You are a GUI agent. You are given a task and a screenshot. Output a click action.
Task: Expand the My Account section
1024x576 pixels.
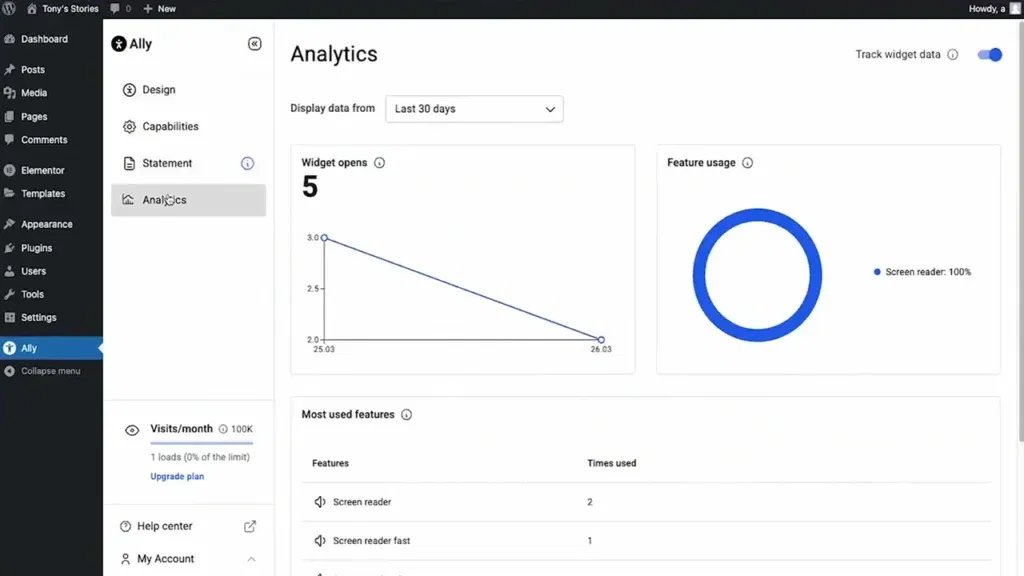(251, 559)
